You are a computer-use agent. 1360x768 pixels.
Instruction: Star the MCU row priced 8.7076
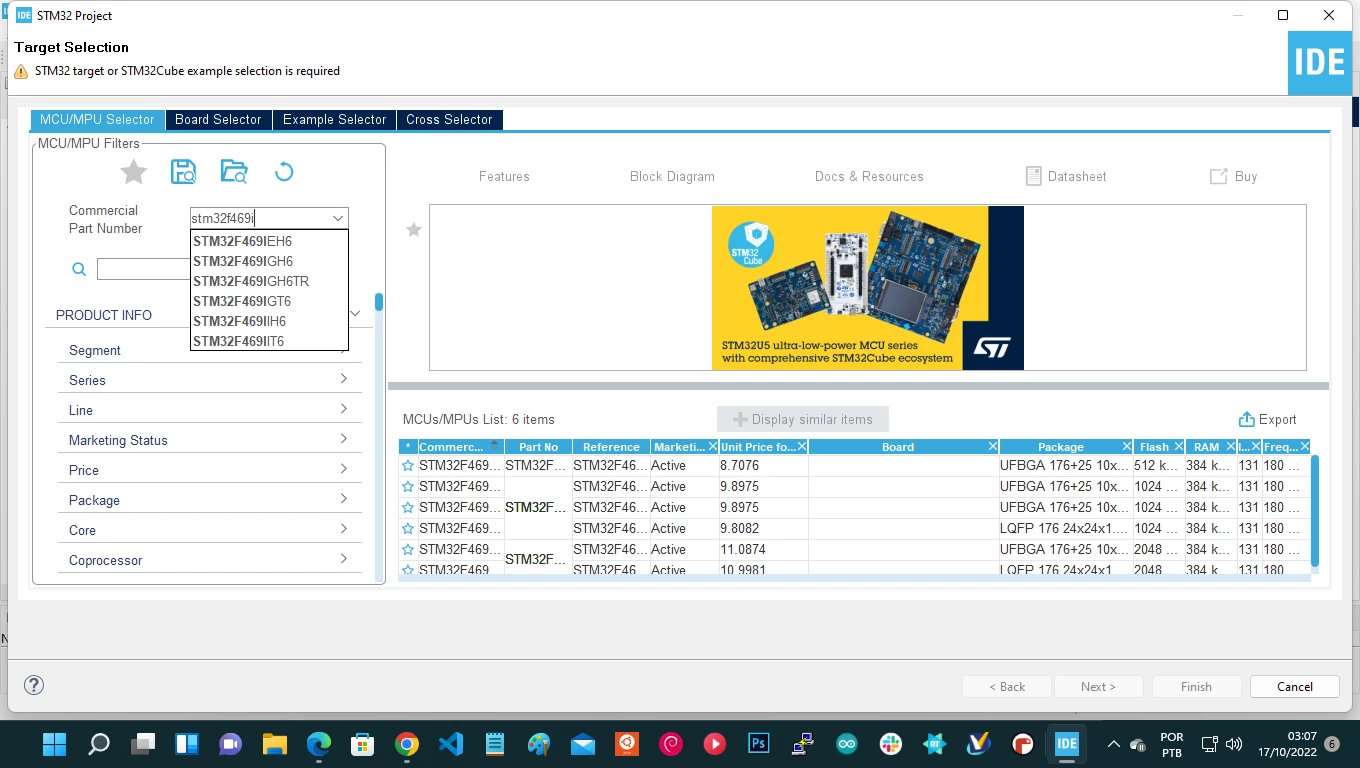[x=408, y=466]
